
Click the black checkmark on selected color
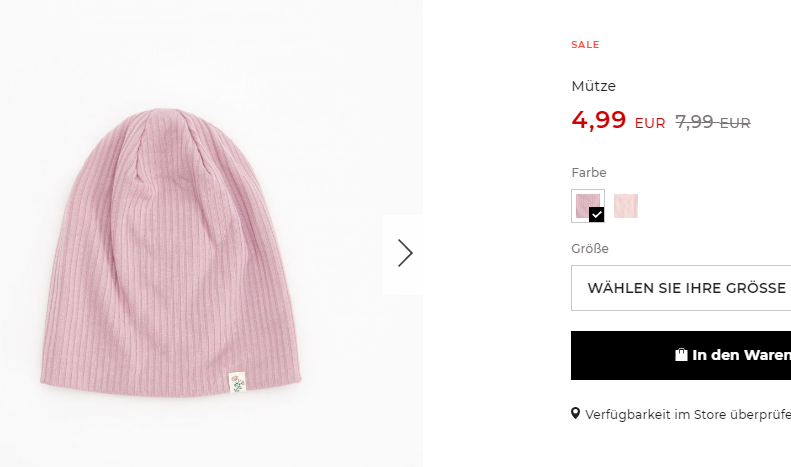pos(596,215)
